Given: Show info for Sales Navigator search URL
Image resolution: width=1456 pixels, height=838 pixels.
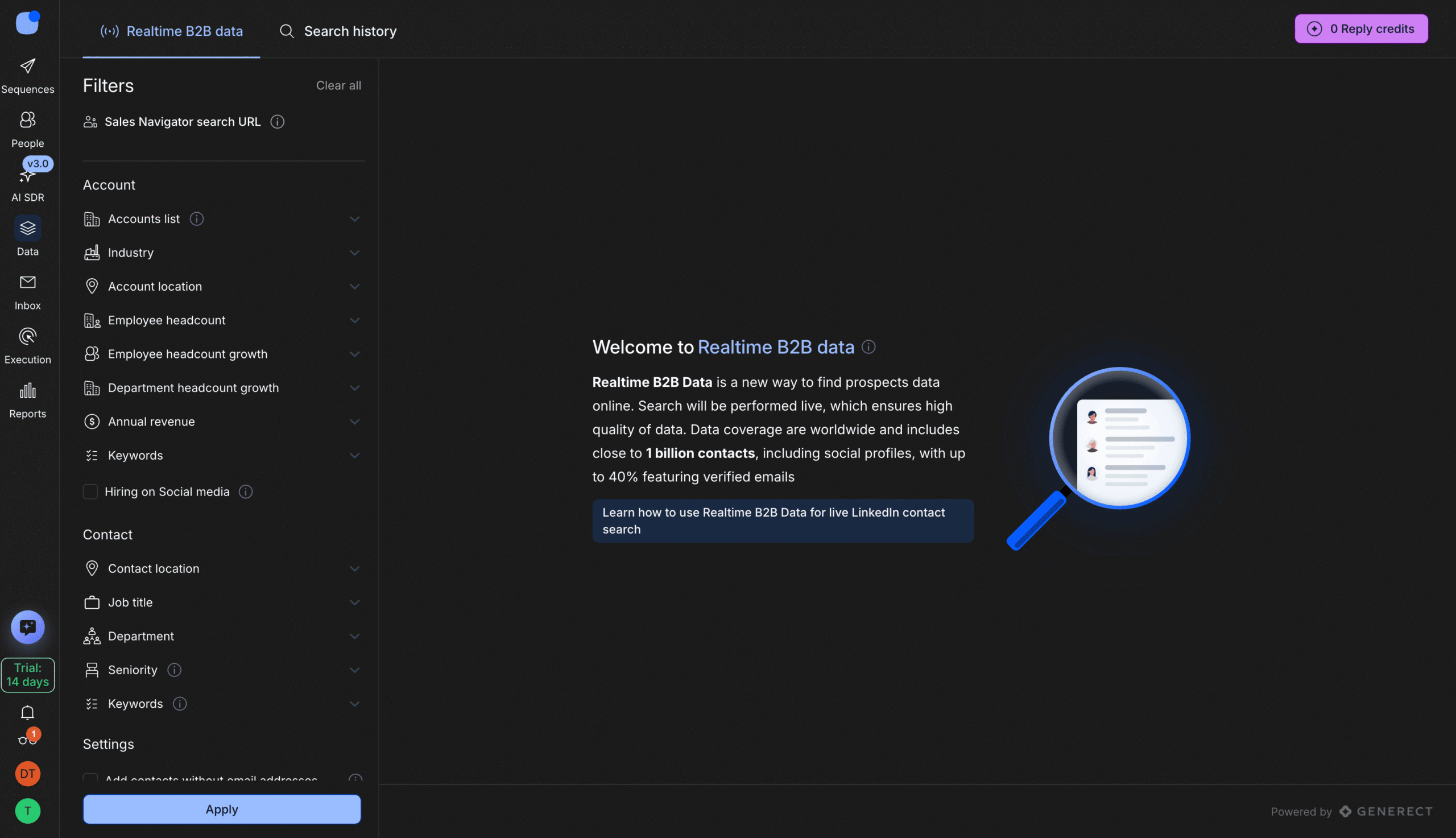Looking at the screenshot, I should 278,121.
